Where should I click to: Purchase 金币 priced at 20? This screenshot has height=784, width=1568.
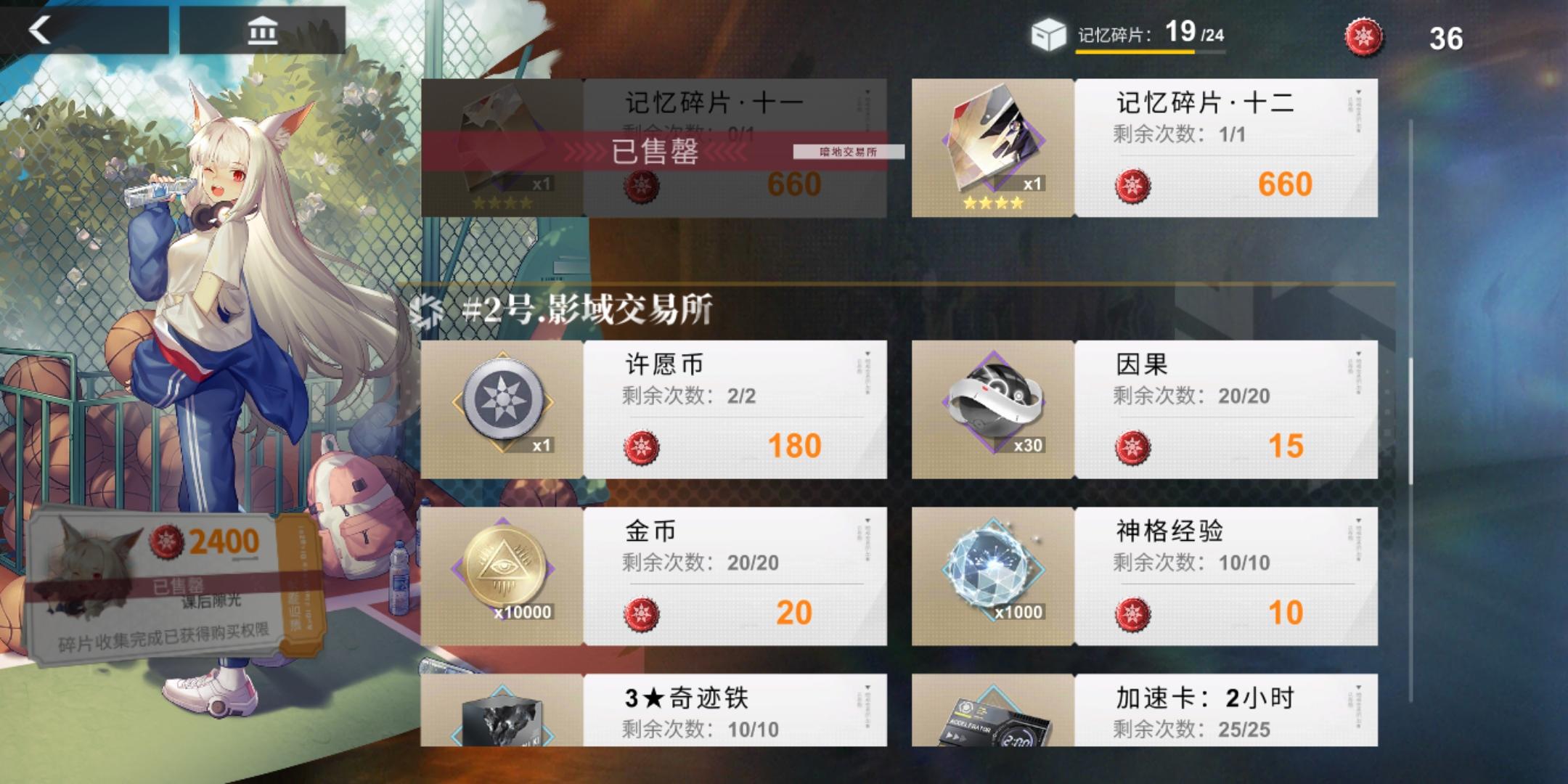pos(735,613)
